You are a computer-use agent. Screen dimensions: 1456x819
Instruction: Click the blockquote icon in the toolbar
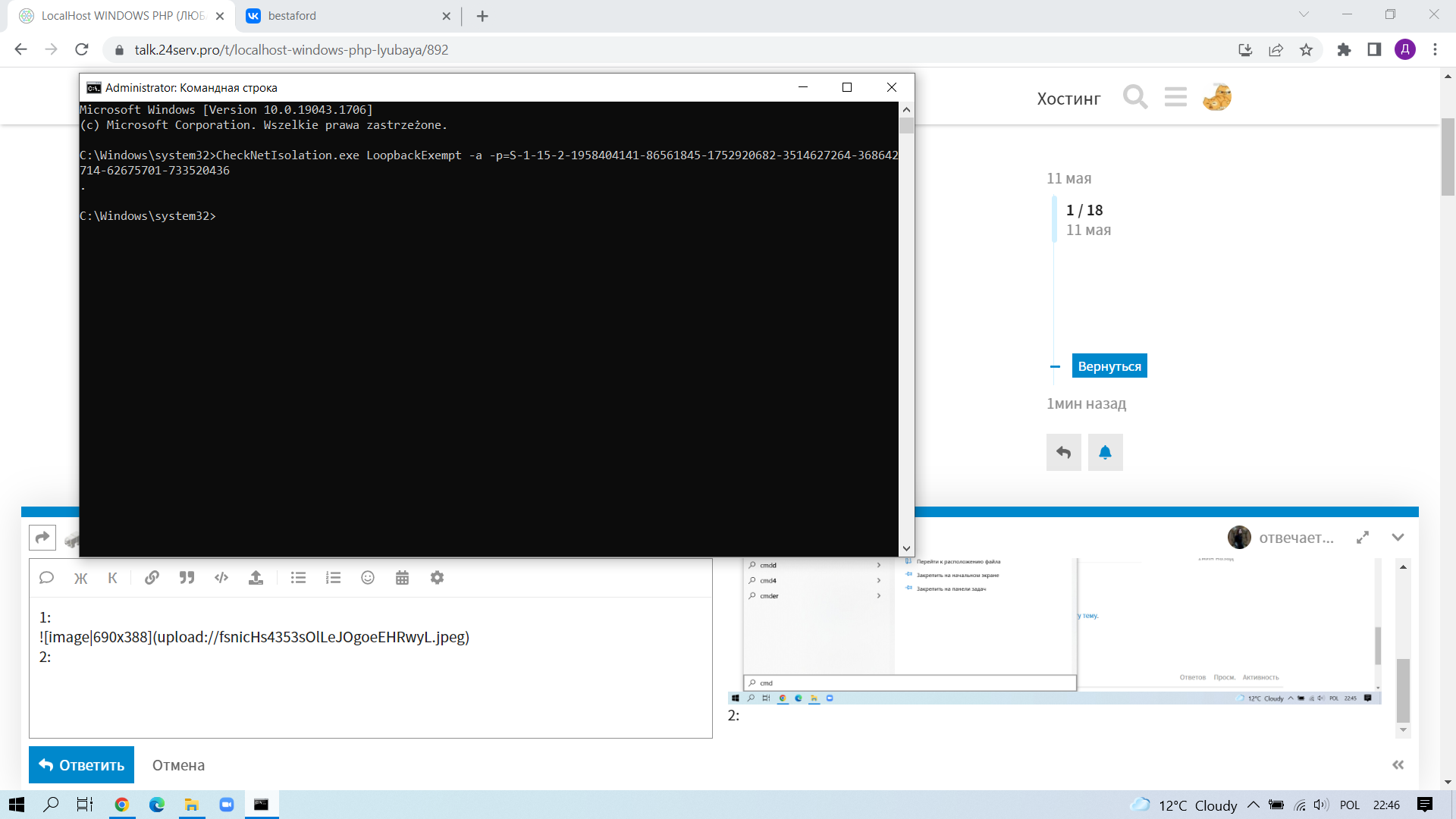(x=187, y=578)
